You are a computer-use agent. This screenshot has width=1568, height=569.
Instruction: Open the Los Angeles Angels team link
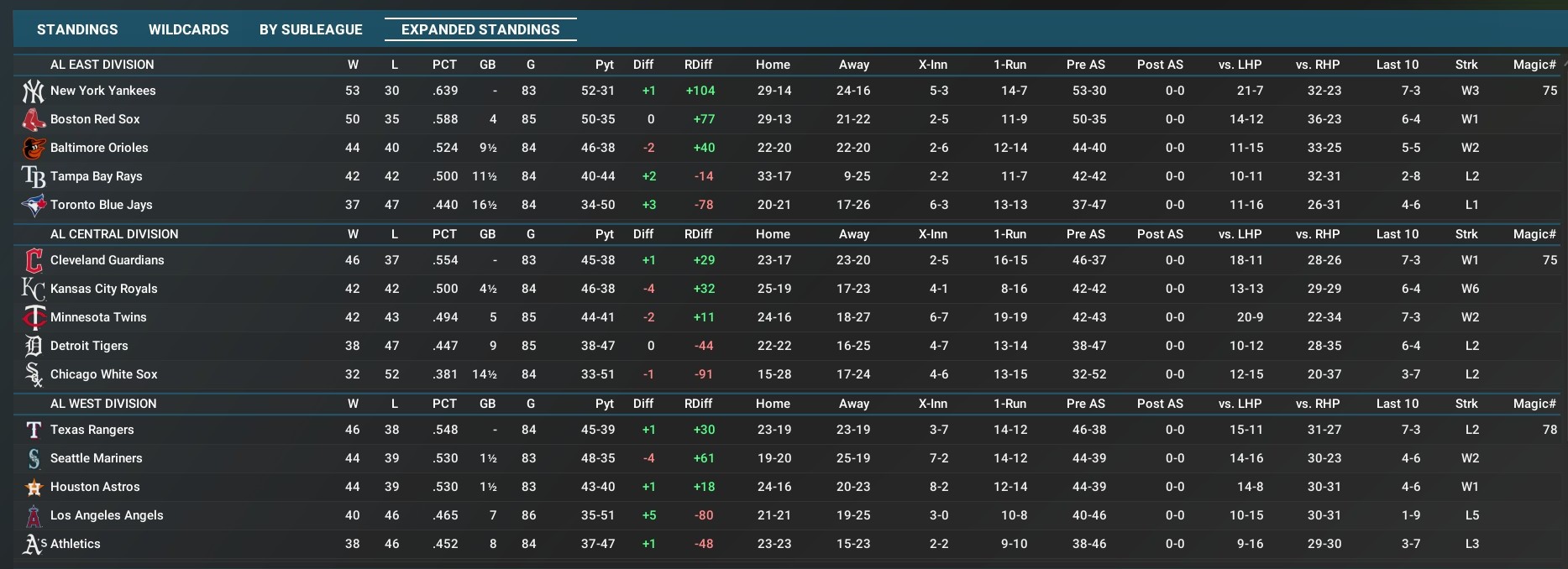pyautogui.click(x=107, y=515)
